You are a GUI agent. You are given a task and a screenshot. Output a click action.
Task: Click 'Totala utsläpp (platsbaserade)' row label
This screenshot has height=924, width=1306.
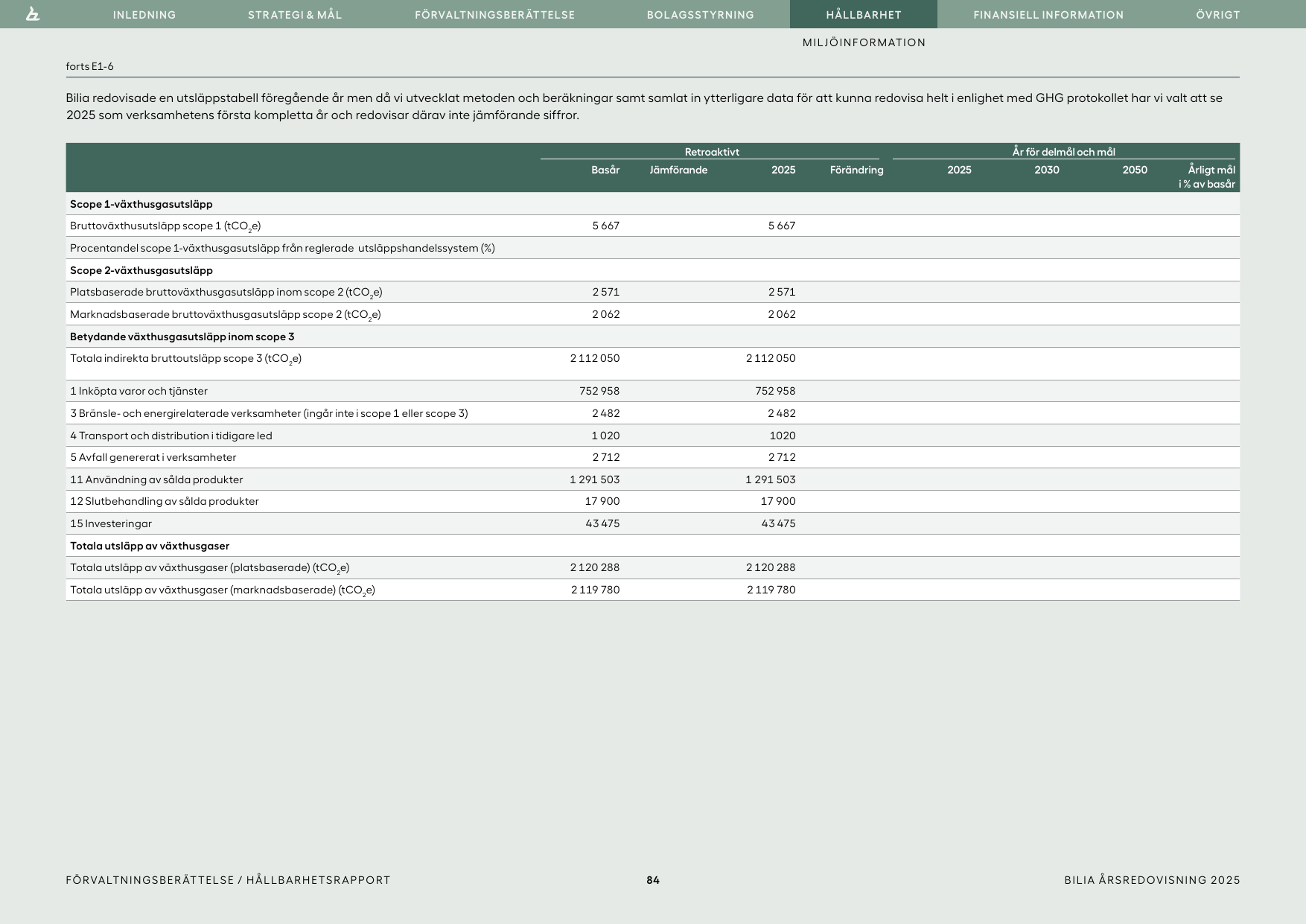click(x=210, y=567)
